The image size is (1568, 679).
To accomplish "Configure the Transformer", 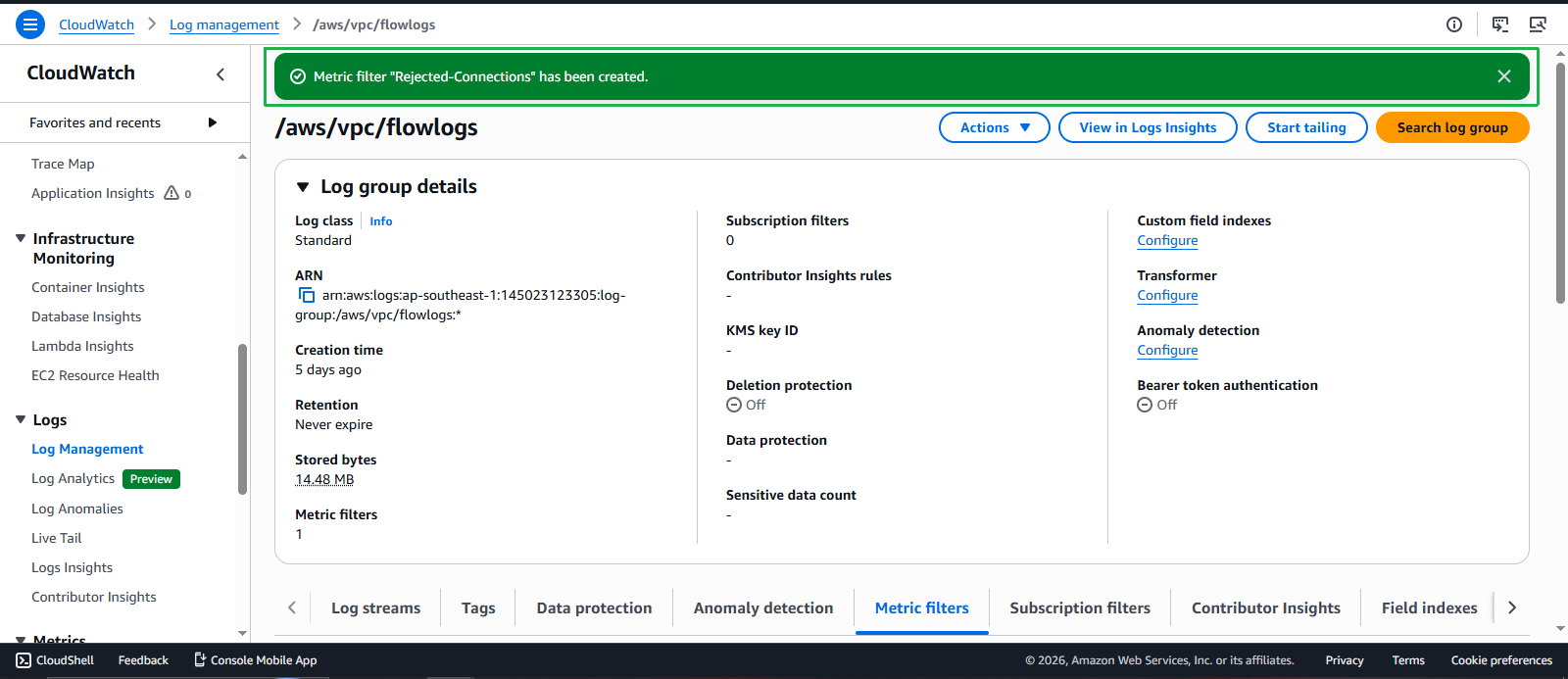I will click(x=1167, y=295).
